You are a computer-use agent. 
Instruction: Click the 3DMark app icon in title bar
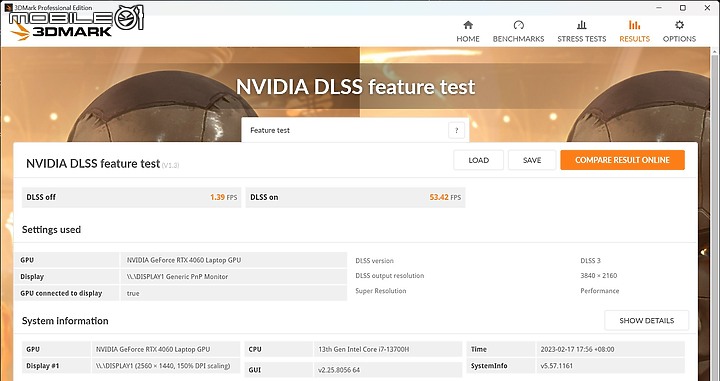point(8,7)
